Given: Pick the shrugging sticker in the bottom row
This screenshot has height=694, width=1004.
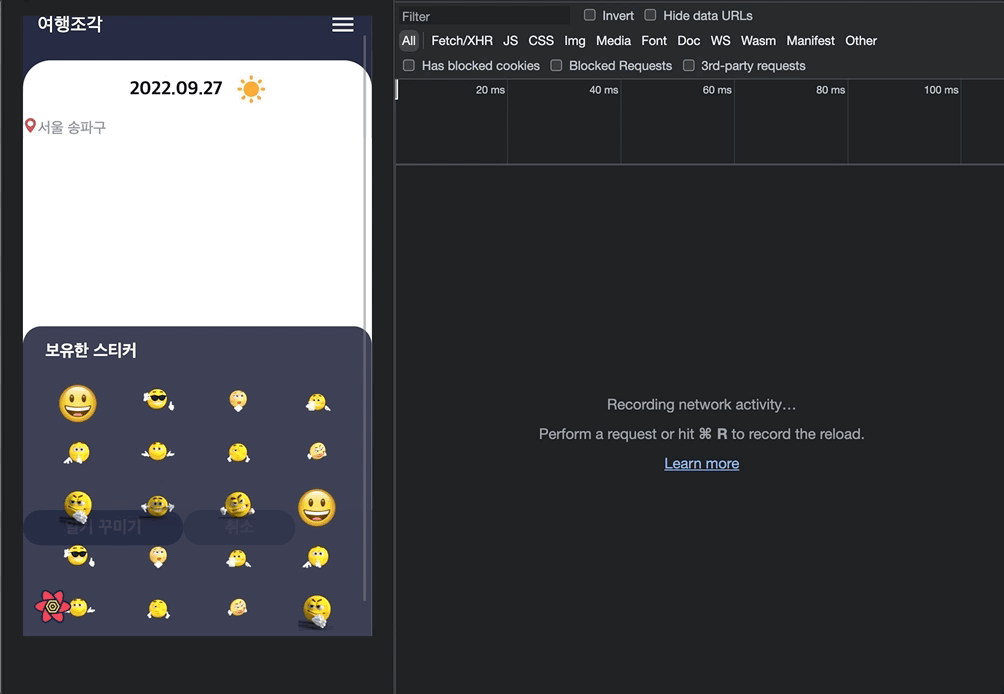Looking at the screenshot, I should (x=81, y=607).
